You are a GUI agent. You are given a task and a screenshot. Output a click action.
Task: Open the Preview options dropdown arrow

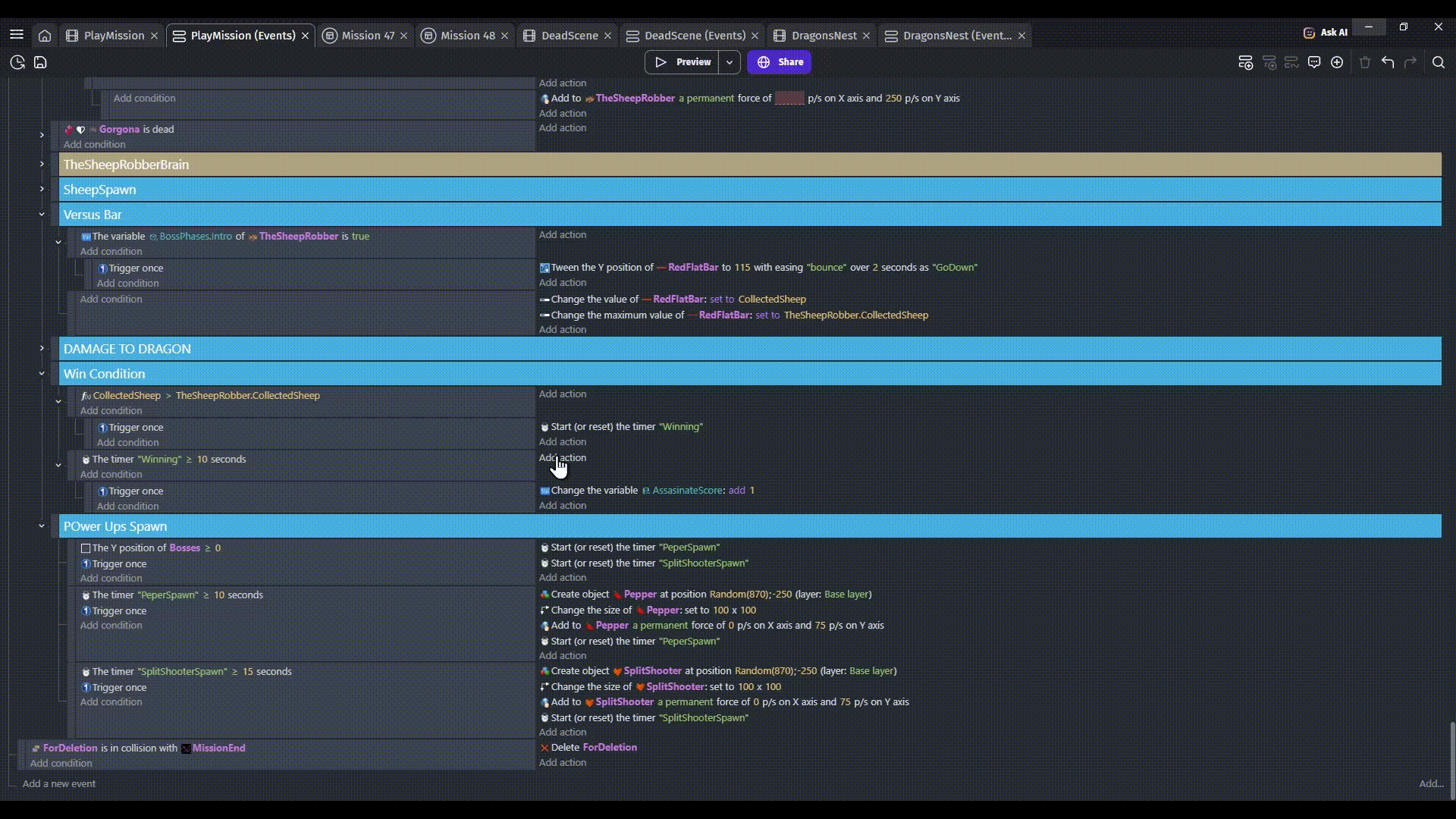(729, 62)
